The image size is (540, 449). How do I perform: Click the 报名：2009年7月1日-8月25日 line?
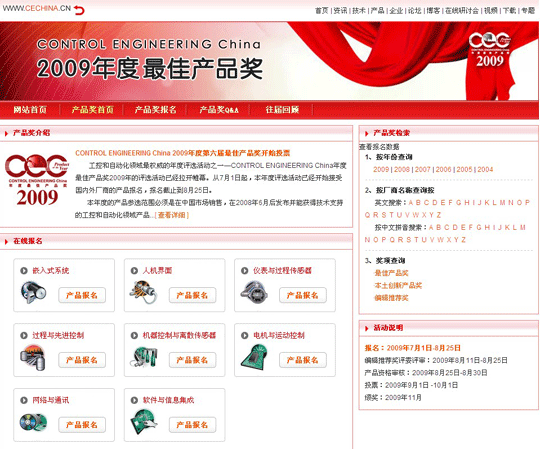coord(413,348)
